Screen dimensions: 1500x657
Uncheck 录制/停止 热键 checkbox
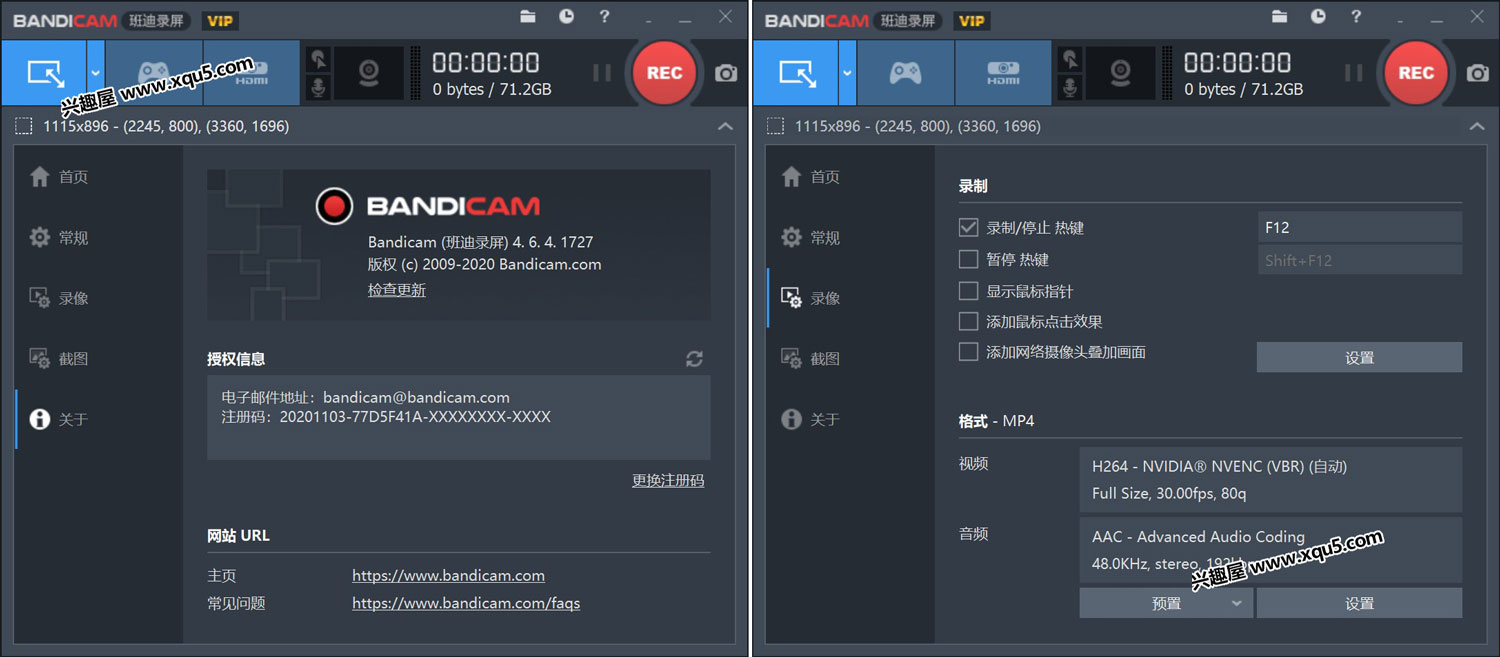(x=968, y=227)
